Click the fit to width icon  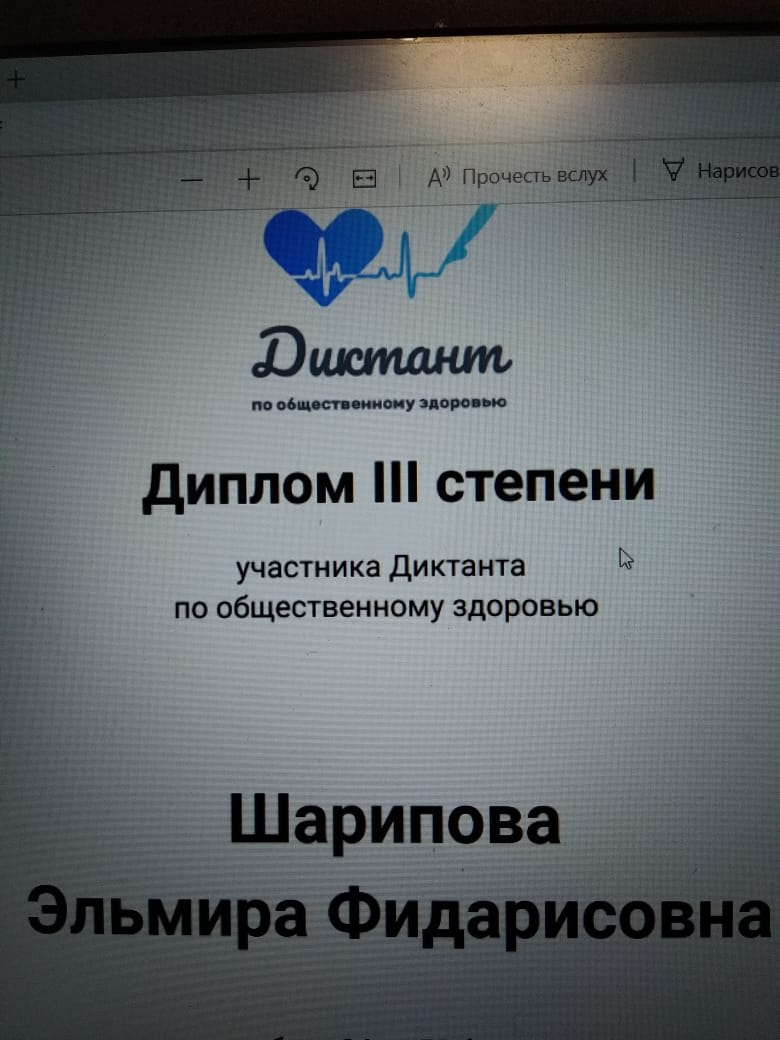point(363,178)
